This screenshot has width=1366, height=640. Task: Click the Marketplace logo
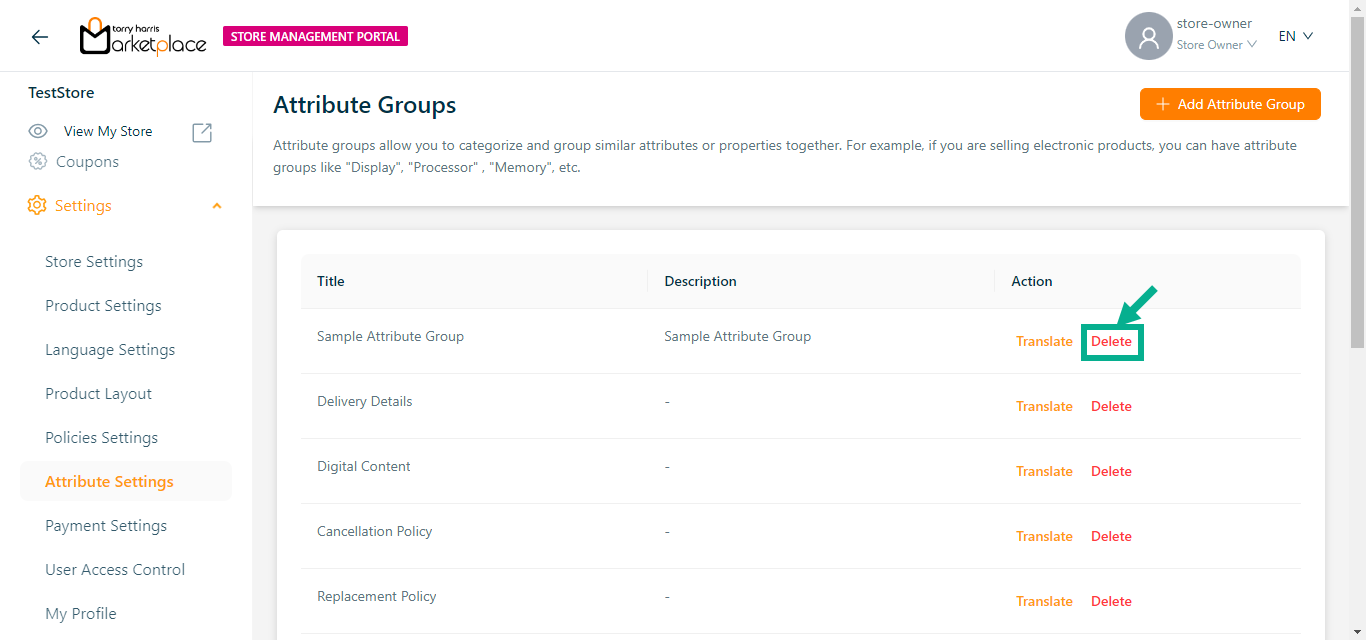pyautogui.click(x=143, y=37)
